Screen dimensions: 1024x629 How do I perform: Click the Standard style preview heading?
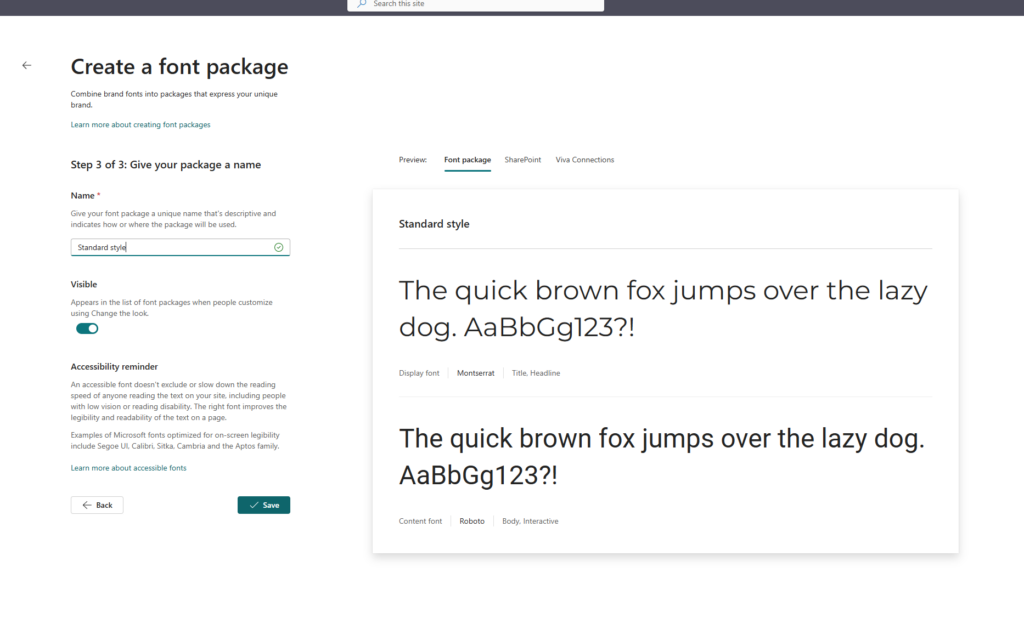pos(434,224)
